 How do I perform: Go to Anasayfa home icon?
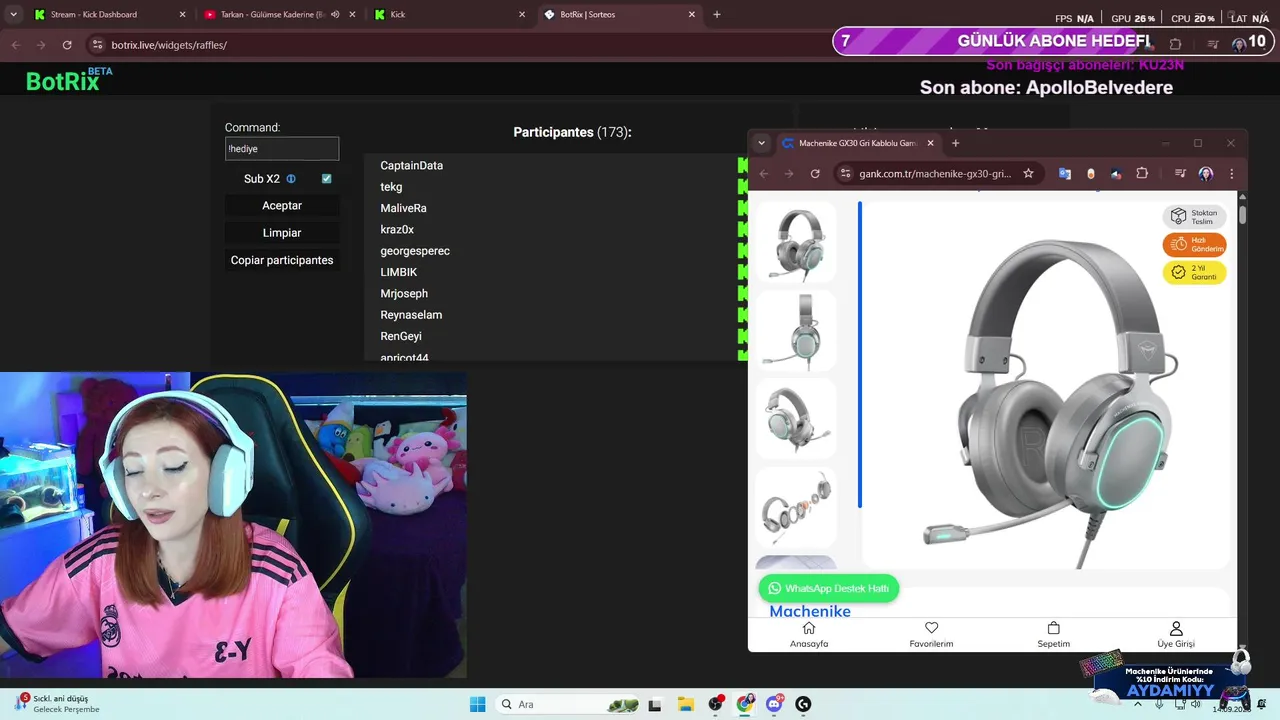809,634
